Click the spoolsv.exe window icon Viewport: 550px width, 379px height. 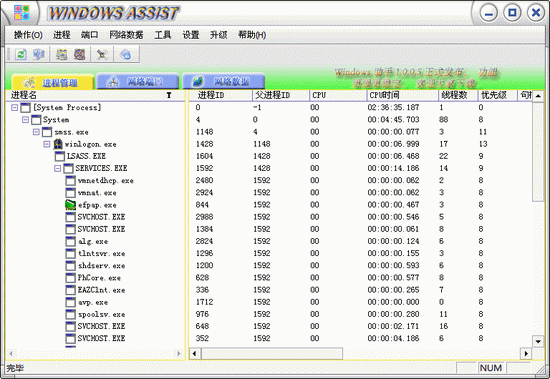(71, 314)
